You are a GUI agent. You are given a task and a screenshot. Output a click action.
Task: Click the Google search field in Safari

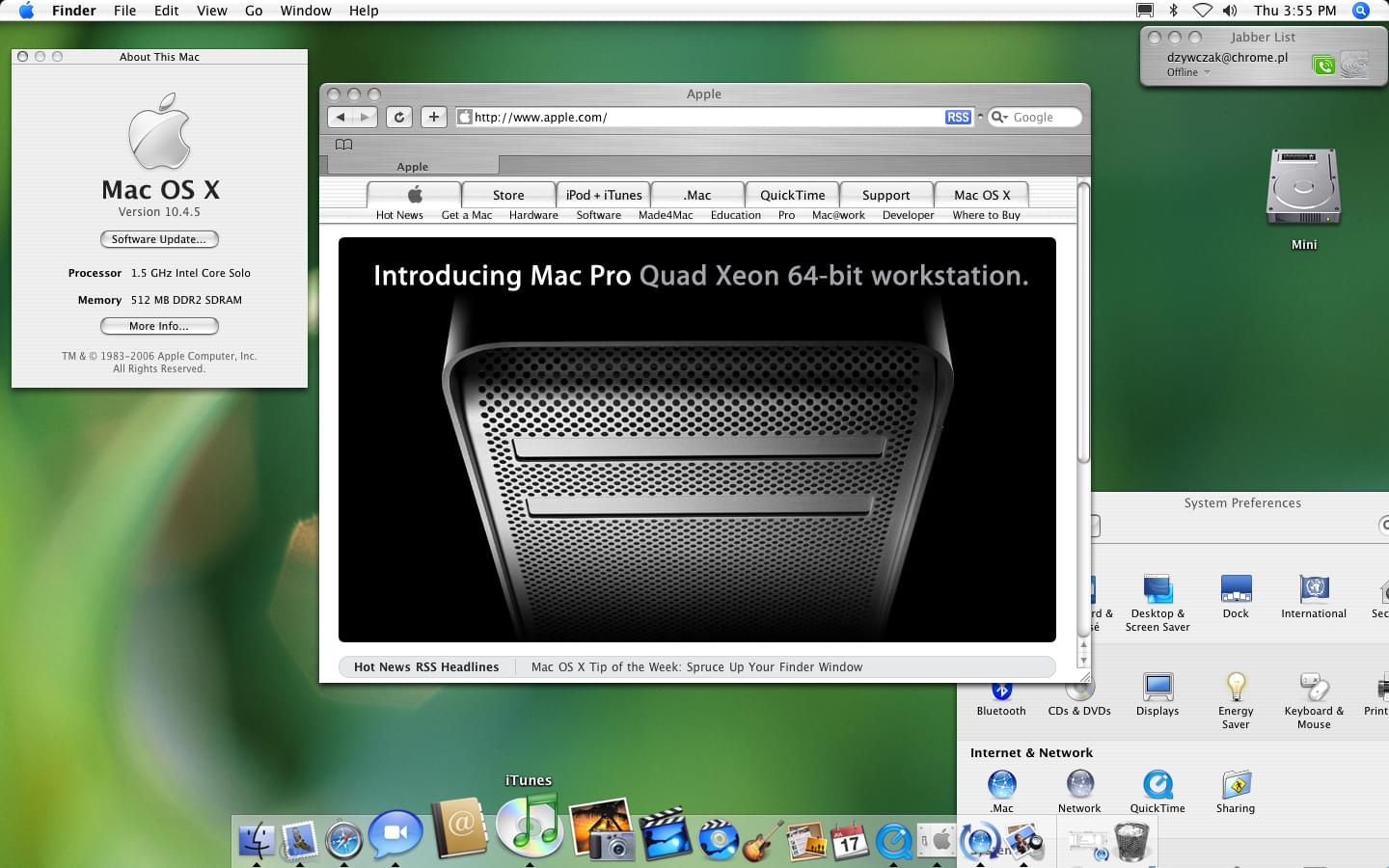pyautogui.click(x=1036, y=117)
